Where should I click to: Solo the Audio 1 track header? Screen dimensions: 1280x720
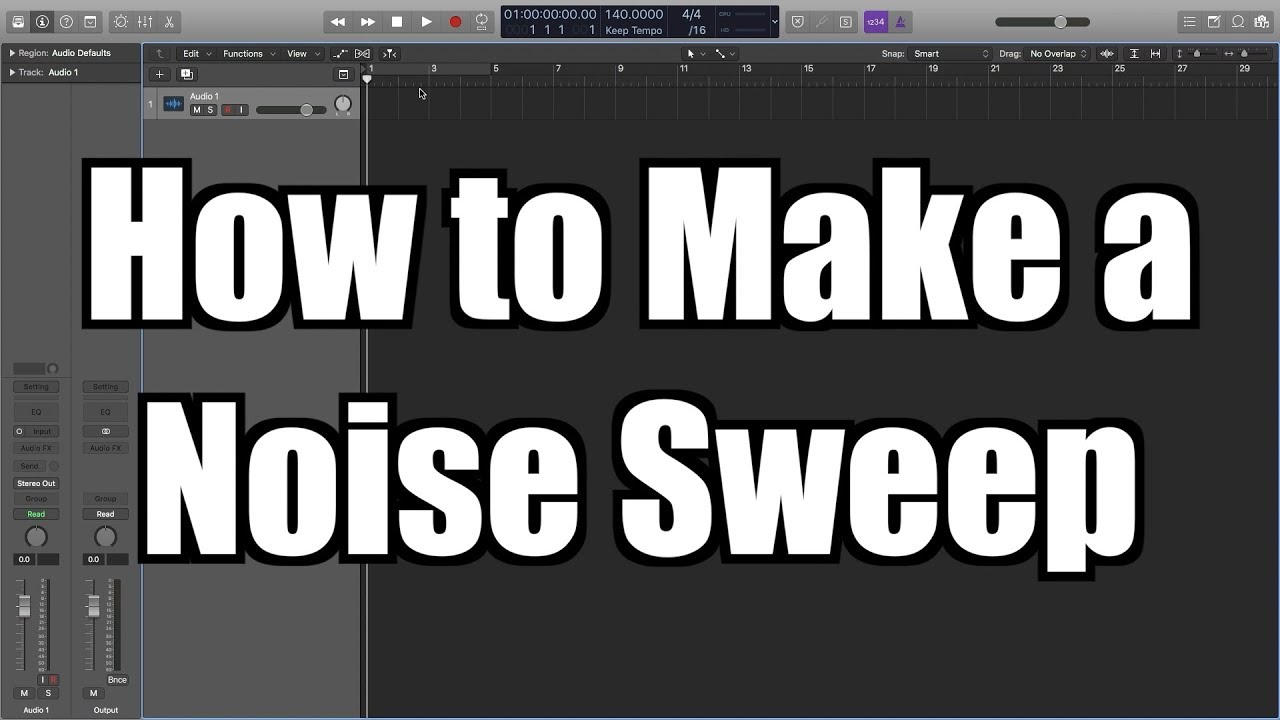click(210, 110)
